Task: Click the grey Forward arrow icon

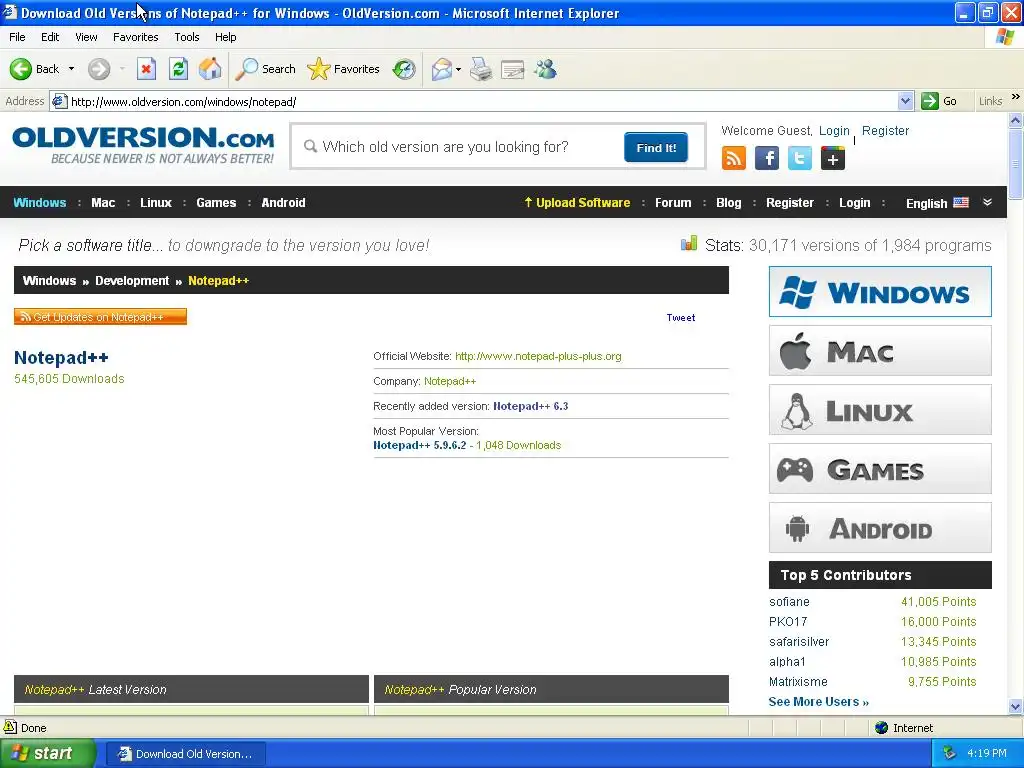Action: [99, 69]
